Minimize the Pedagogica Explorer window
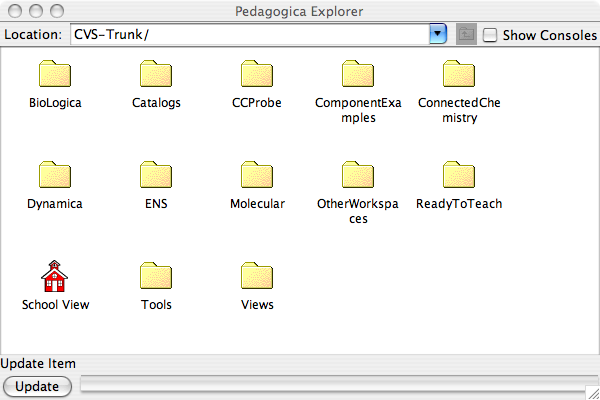 (36, 11)
